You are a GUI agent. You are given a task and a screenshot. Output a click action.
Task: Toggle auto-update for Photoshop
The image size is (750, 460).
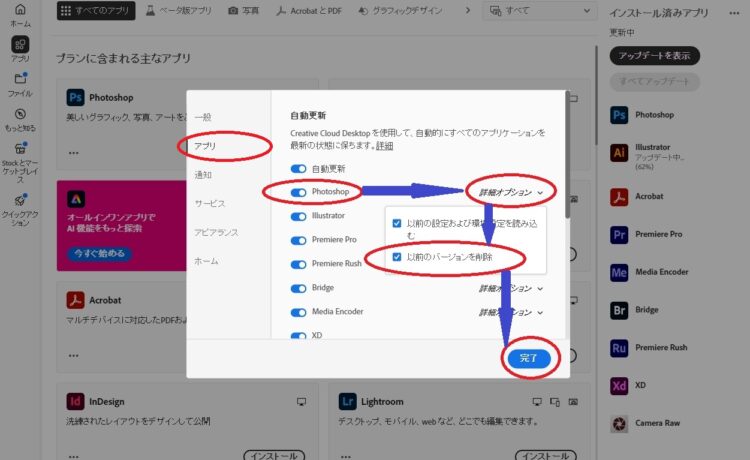pos(298,192)
